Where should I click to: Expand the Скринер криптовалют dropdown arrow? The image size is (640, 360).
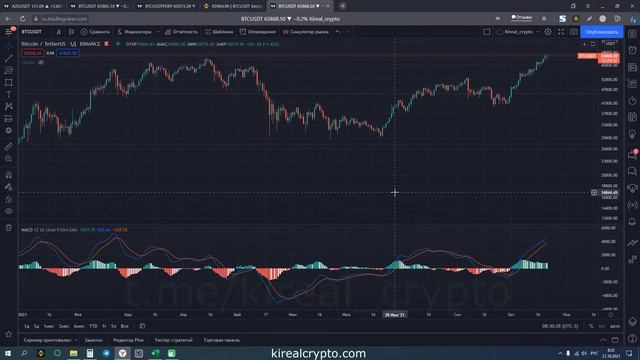click(x=76, y=340)
